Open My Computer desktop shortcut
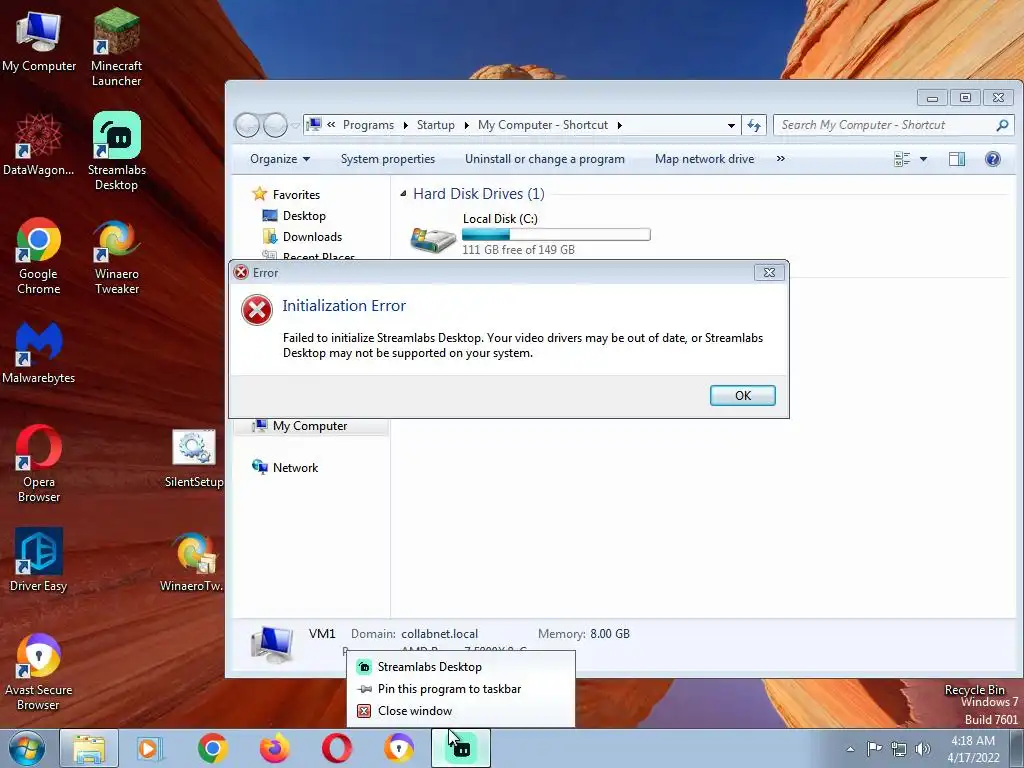 coord(39,42)
